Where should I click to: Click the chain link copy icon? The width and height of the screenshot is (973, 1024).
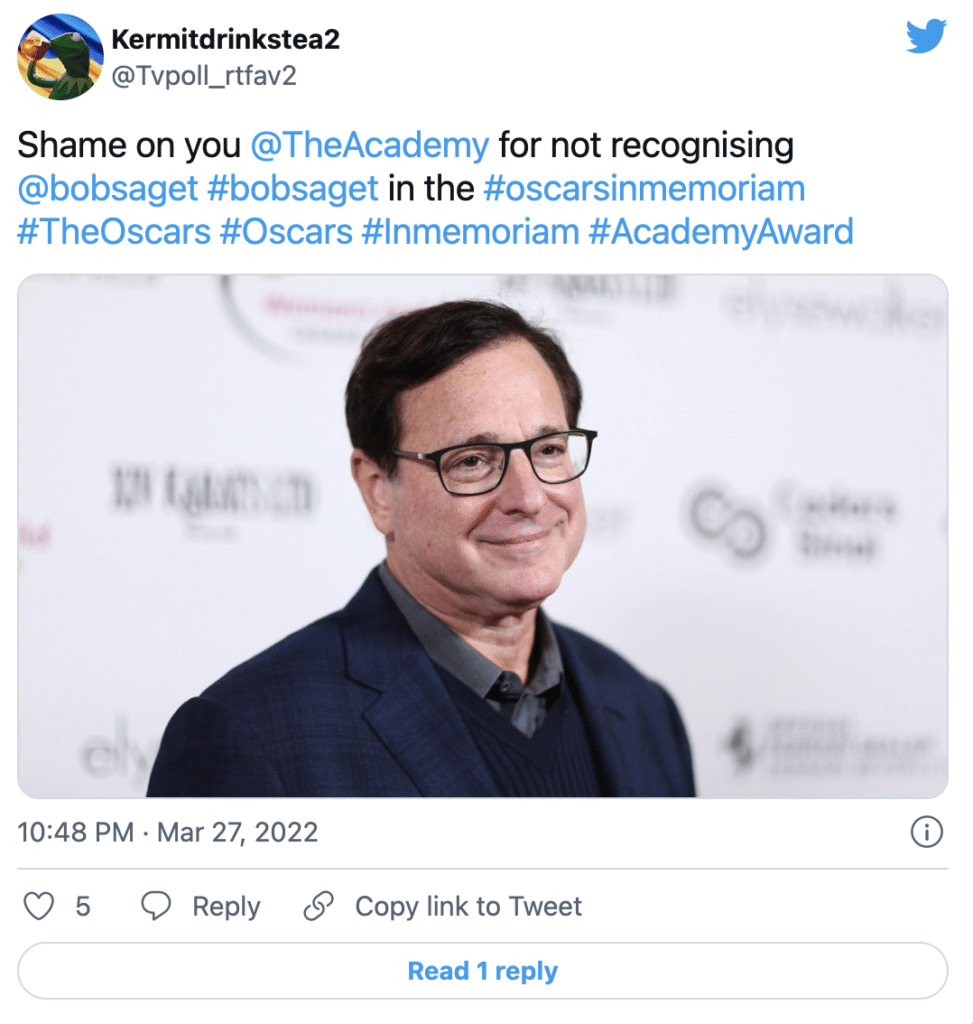[x=319, y=906]
